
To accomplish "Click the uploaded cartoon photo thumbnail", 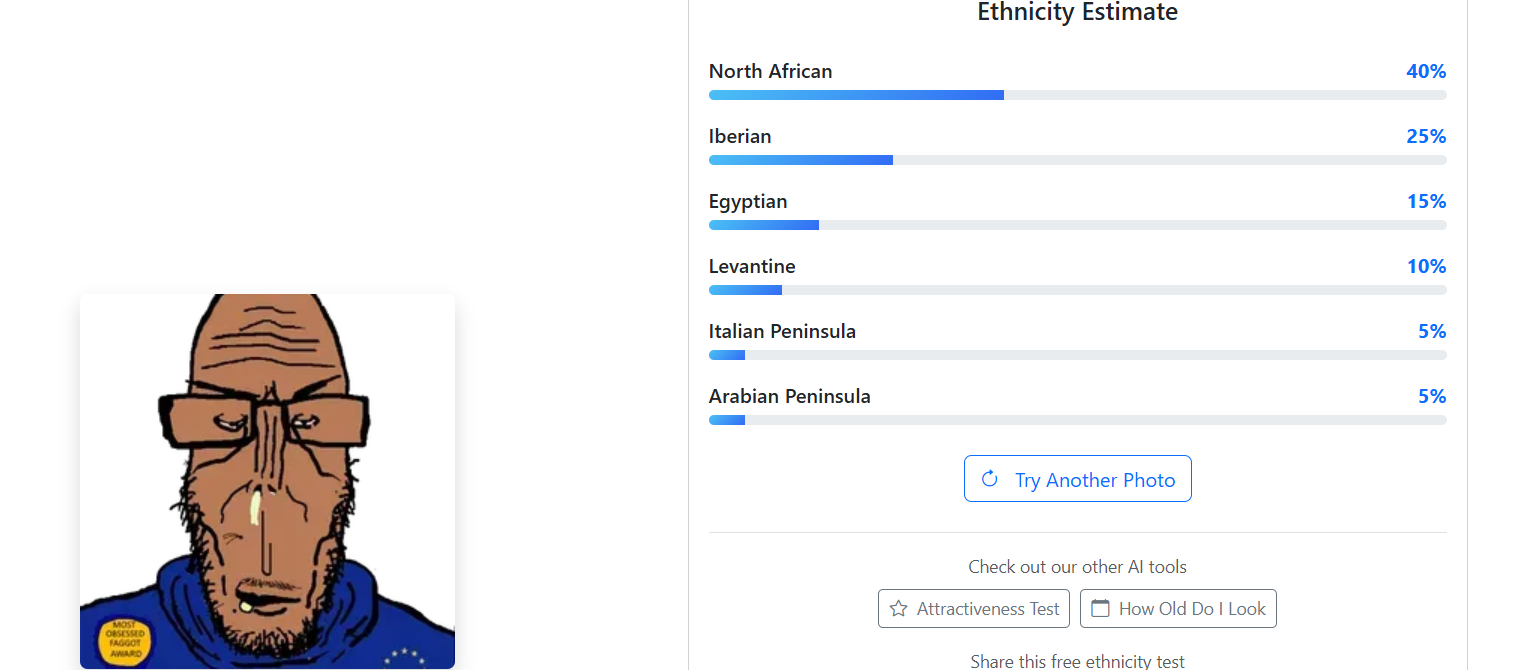I will (267, 481).
